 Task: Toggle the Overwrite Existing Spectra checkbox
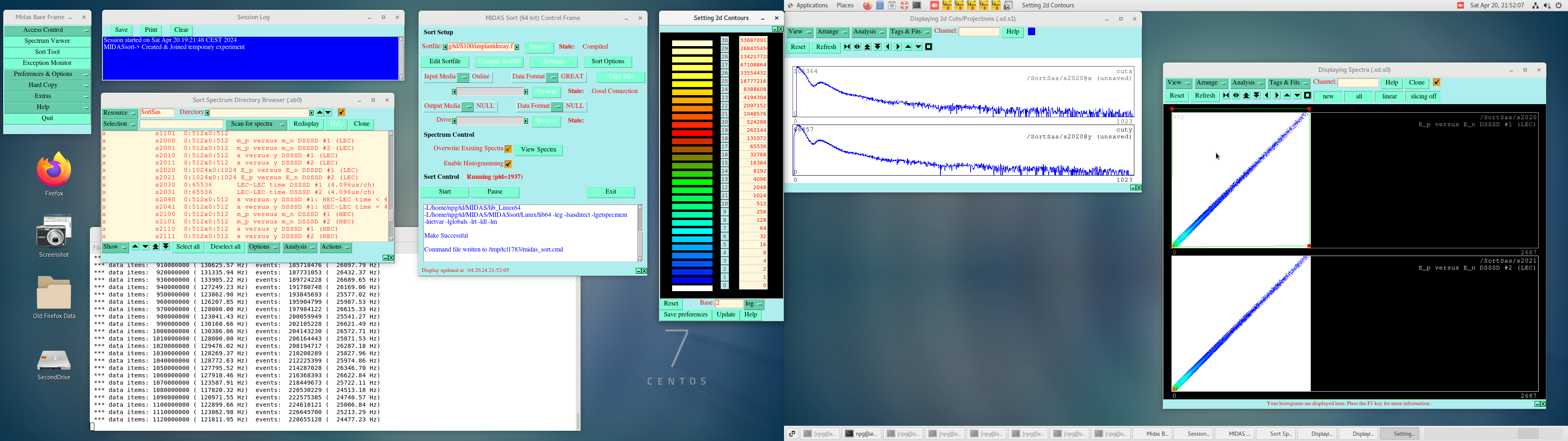(x=508, y=149)
